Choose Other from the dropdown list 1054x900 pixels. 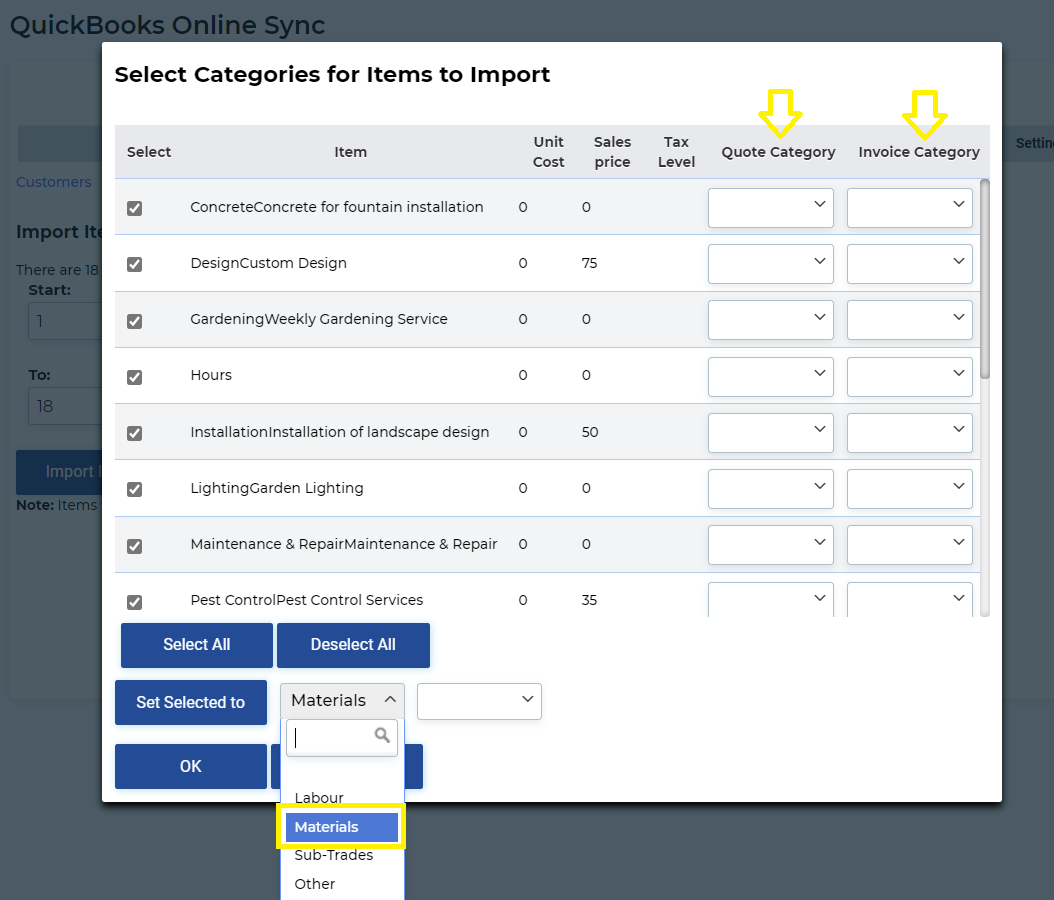315,884
